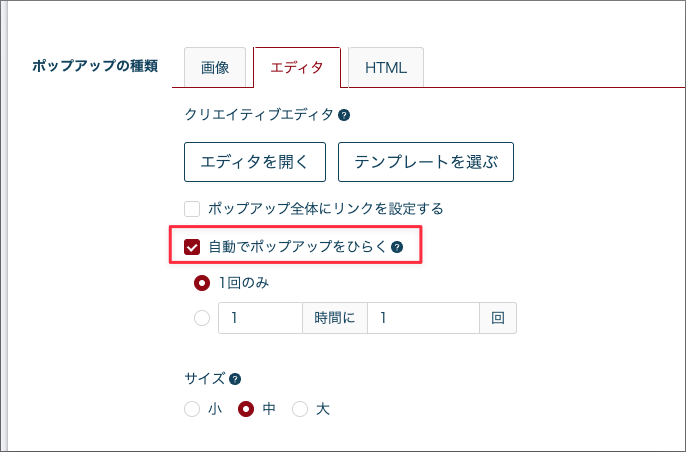Image resolution: width=686 pixels, height=452 pixels.
Task: Enable ポップアップ全体にリンクを設定する checkbox
Action: [x=192, y=209]
